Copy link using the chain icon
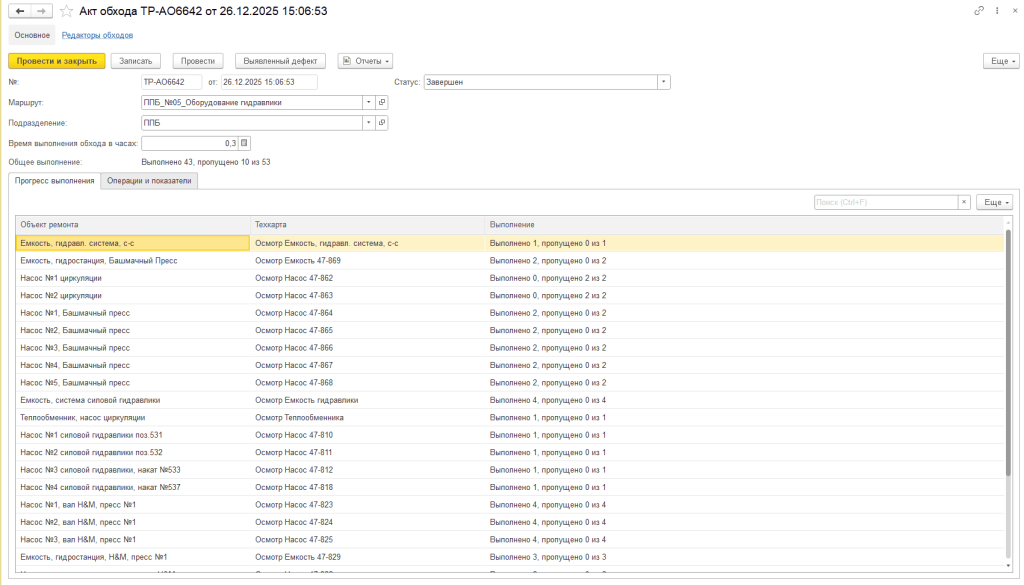 pyautogui.click(x=978, y=10)
